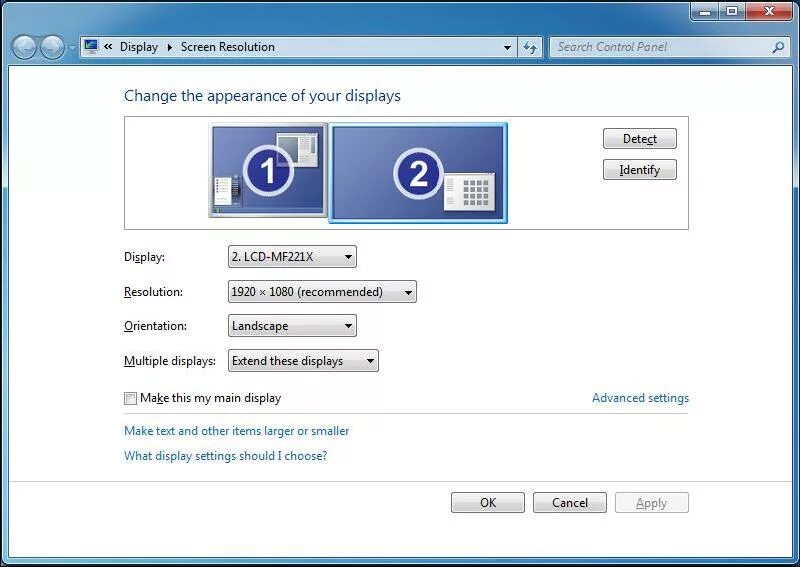Open the Multiple displays dropdown
The image size is (800, 567).
click(303, 360)
